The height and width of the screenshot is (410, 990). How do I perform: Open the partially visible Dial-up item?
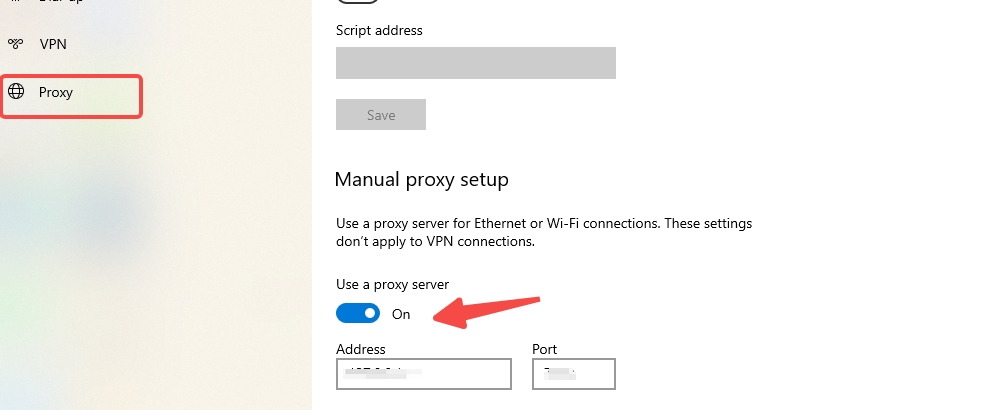pos(61,1)
